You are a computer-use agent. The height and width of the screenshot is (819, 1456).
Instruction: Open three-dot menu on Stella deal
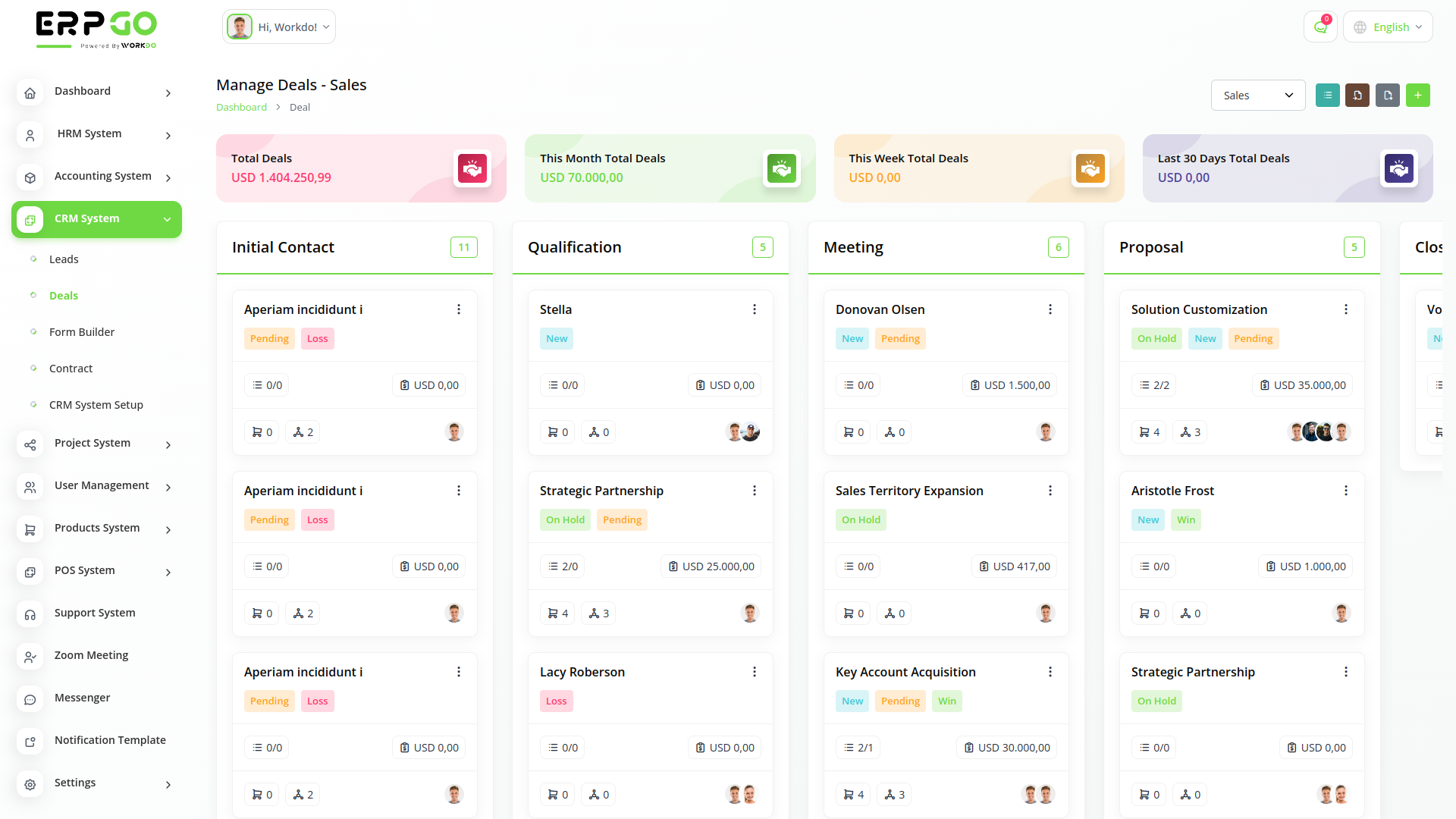(755, 309)
